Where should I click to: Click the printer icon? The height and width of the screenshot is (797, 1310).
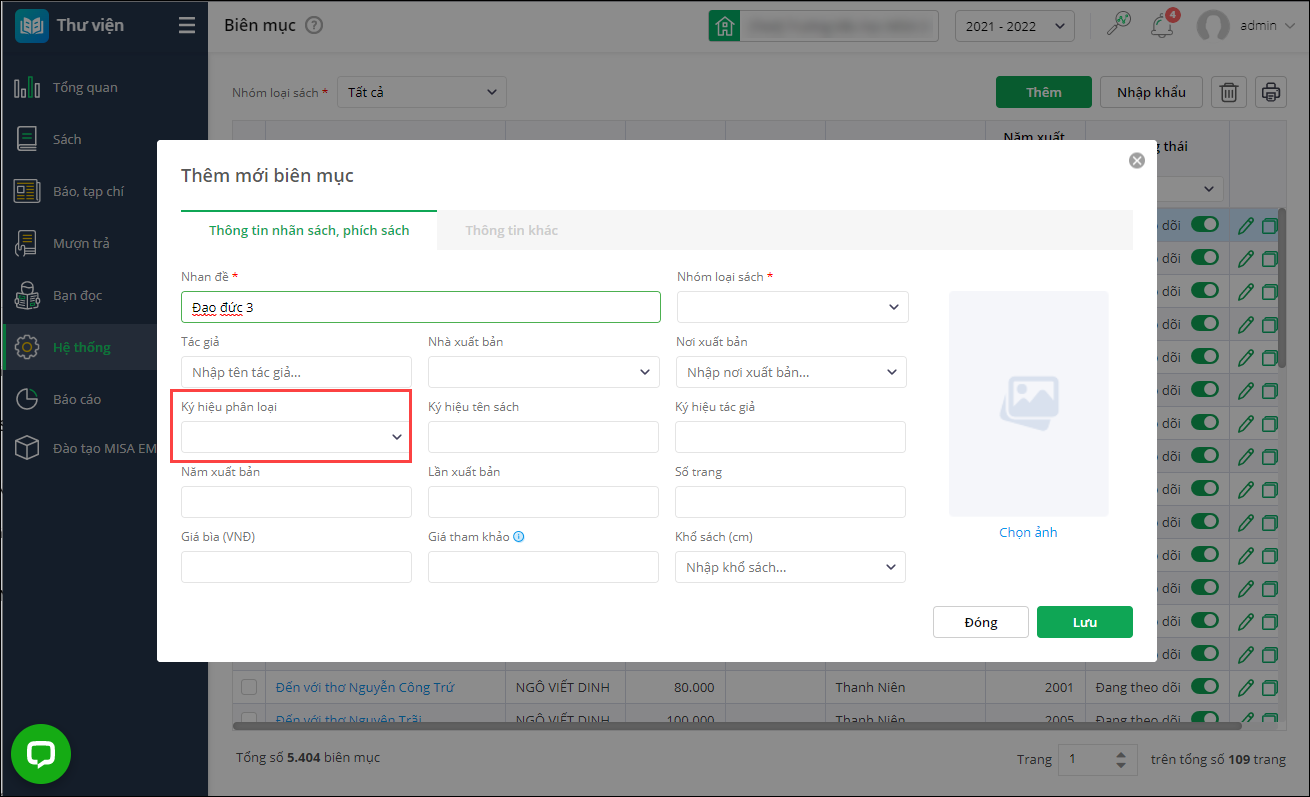[x=1271, y=92]
